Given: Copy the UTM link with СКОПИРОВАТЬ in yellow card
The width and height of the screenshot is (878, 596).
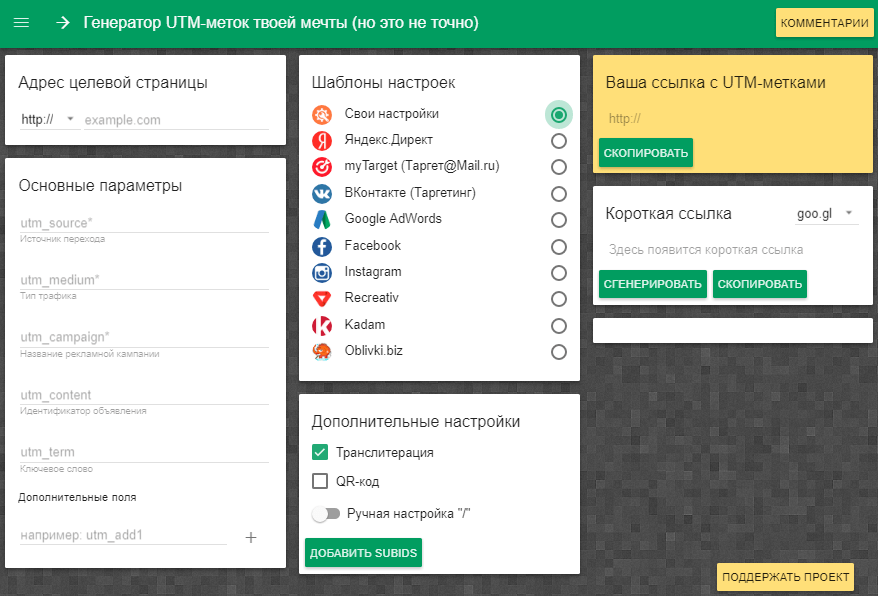Looking at the screenshot, I should click(x=646, y=153).
